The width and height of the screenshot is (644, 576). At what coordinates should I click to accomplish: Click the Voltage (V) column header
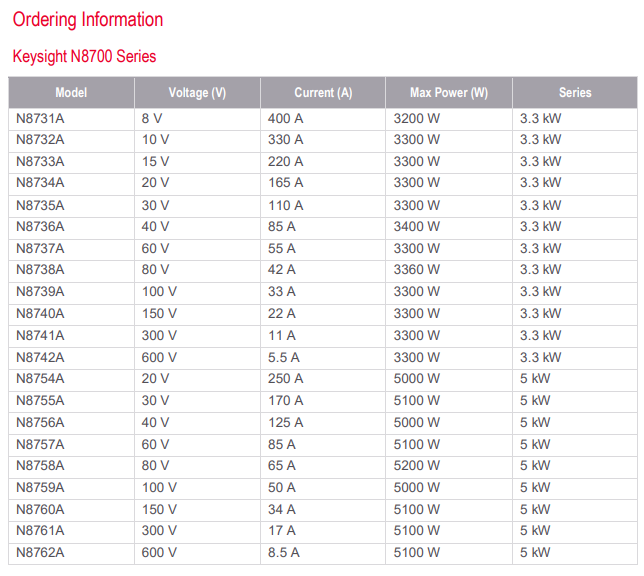[197, 92]
